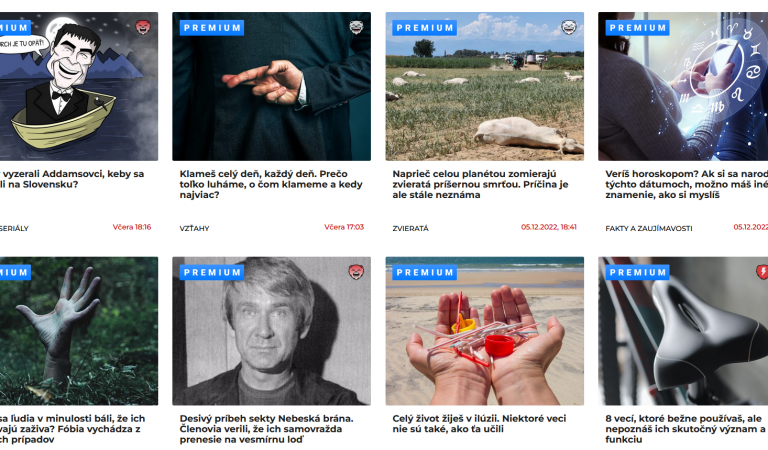This screenshot has width=768, height=450.
Task: Open article 'Klameš celý deň, každý deň'
Action: click(x=271, y=184)
